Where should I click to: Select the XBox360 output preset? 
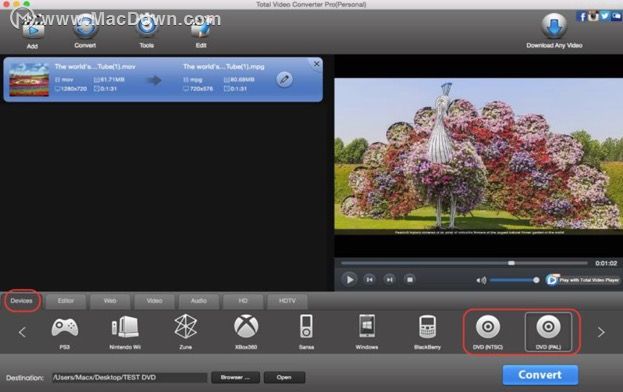point(246,332)
